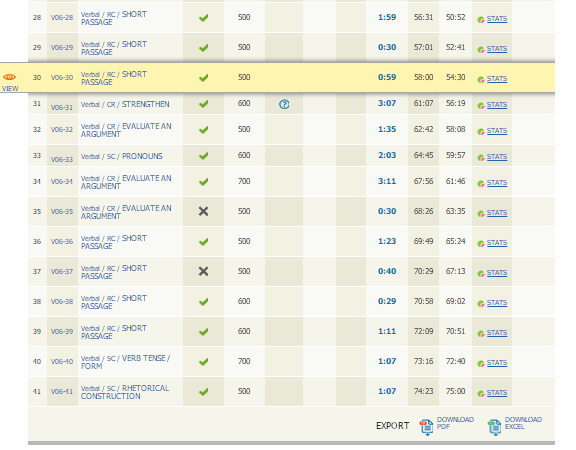Open Verbal / SC / Rhetorical Construction question
The width and height of the screenshot is (576, 450).
coord(125,392)
